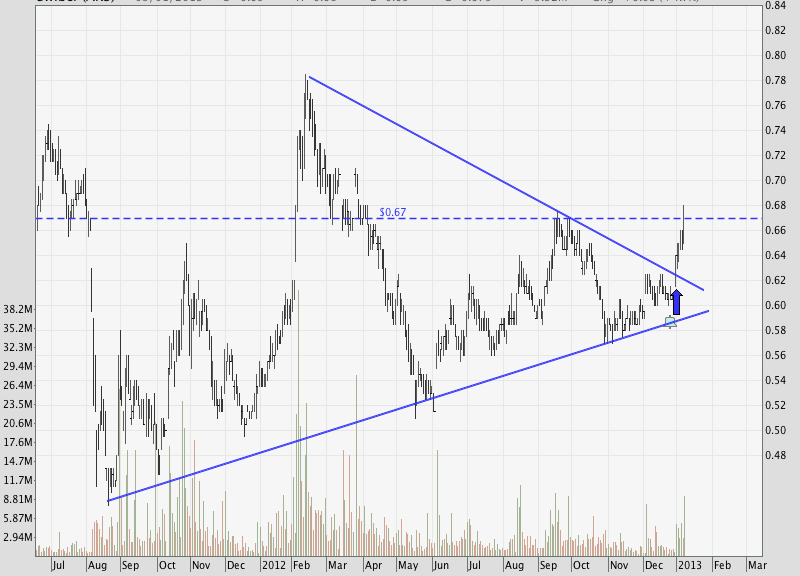Click the blue up arrow annotation
The height and width of the screenshot is (576, 800).
point(676,302)
